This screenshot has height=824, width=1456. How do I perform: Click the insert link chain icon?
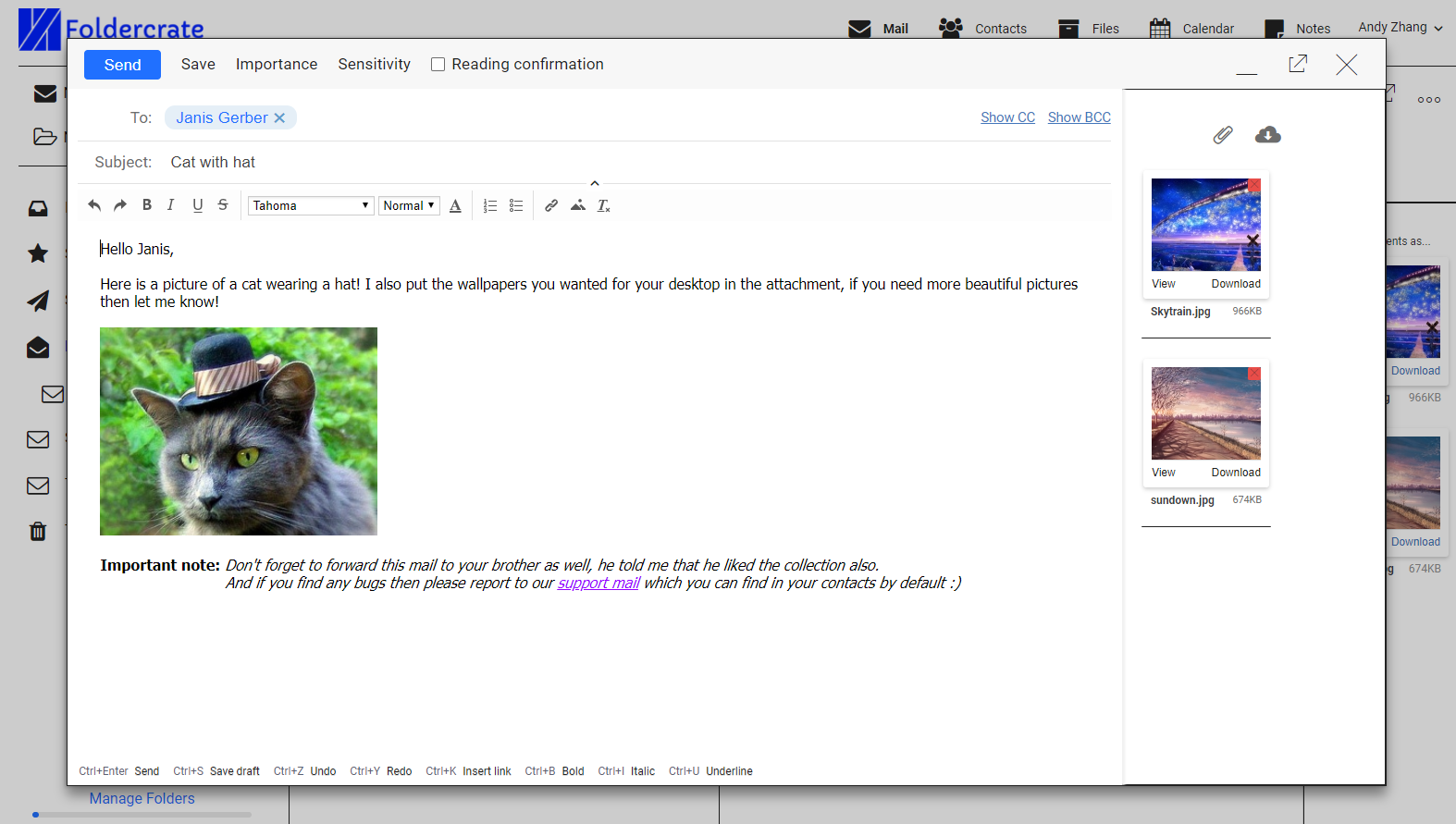pyautogui.click(x=551, y=205)
